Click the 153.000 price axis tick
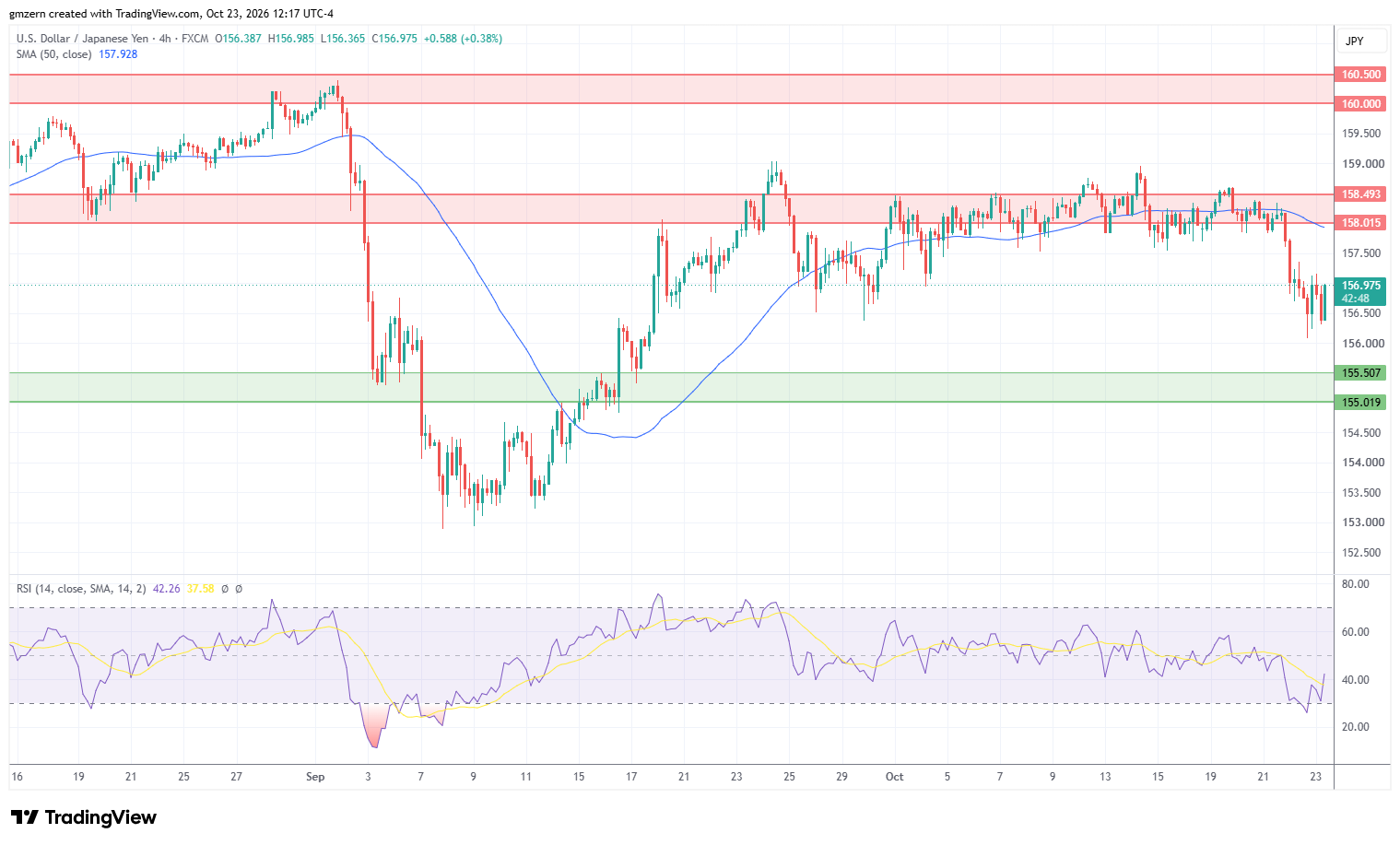 [x=1361, y=522]
